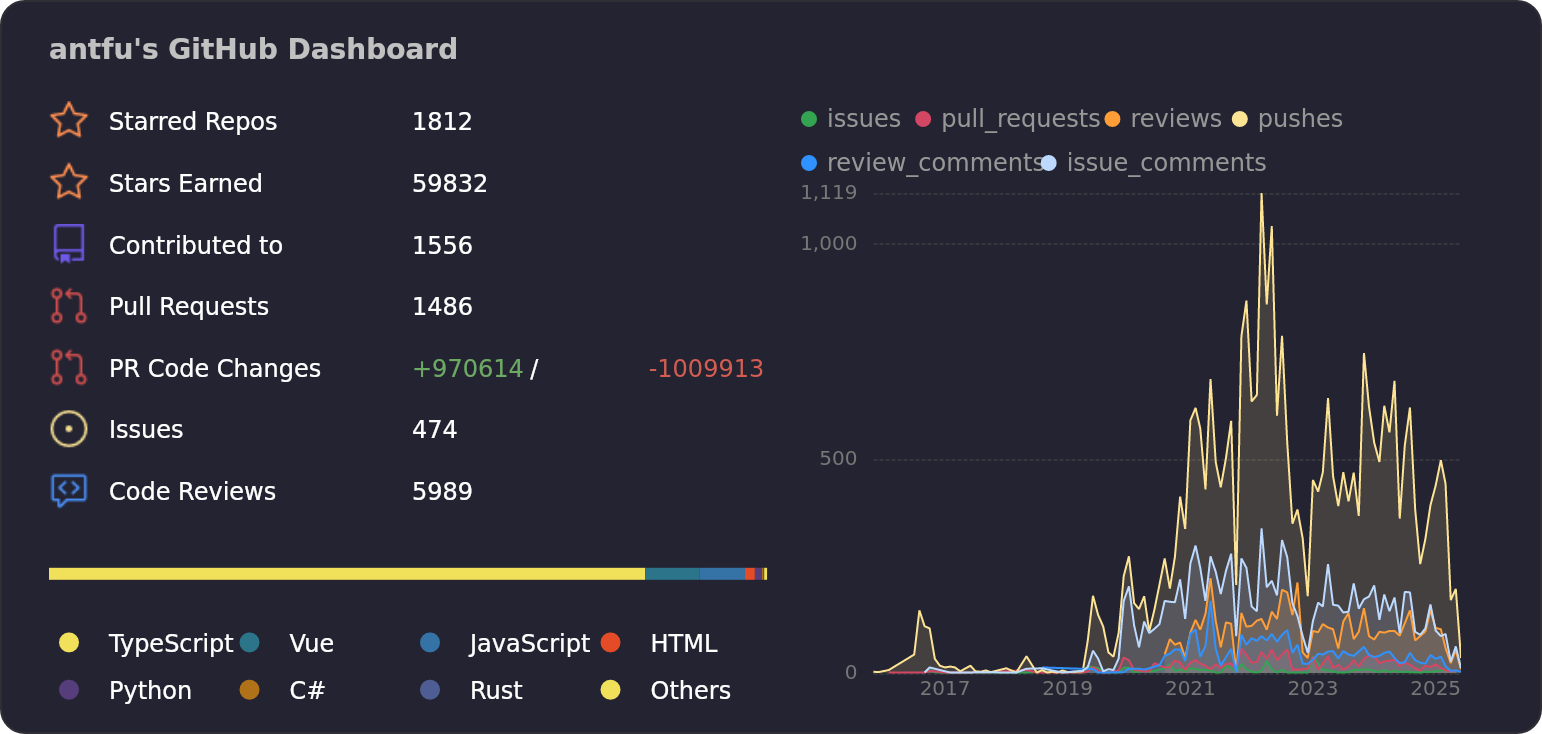Click the Pull Requests branch icon
Screen dimensions: 1542x734
[x=68, y=306]
